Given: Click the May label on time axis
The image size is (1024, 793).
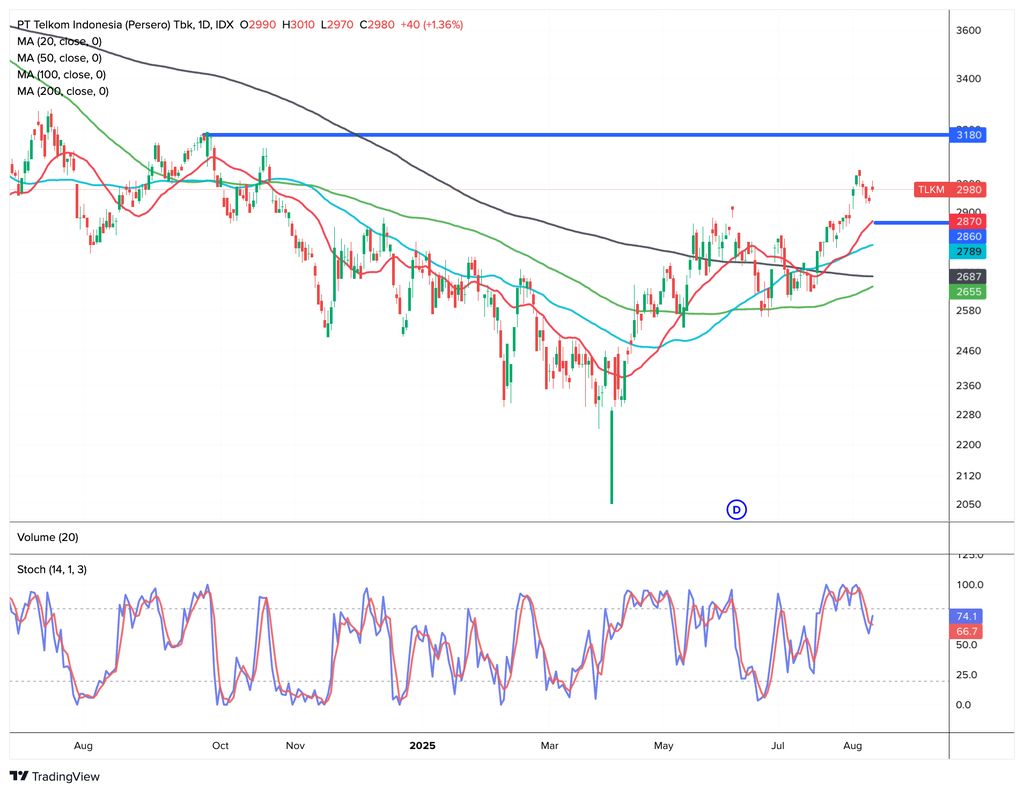Looking at the screenshot, I should [x=664, y=745].
